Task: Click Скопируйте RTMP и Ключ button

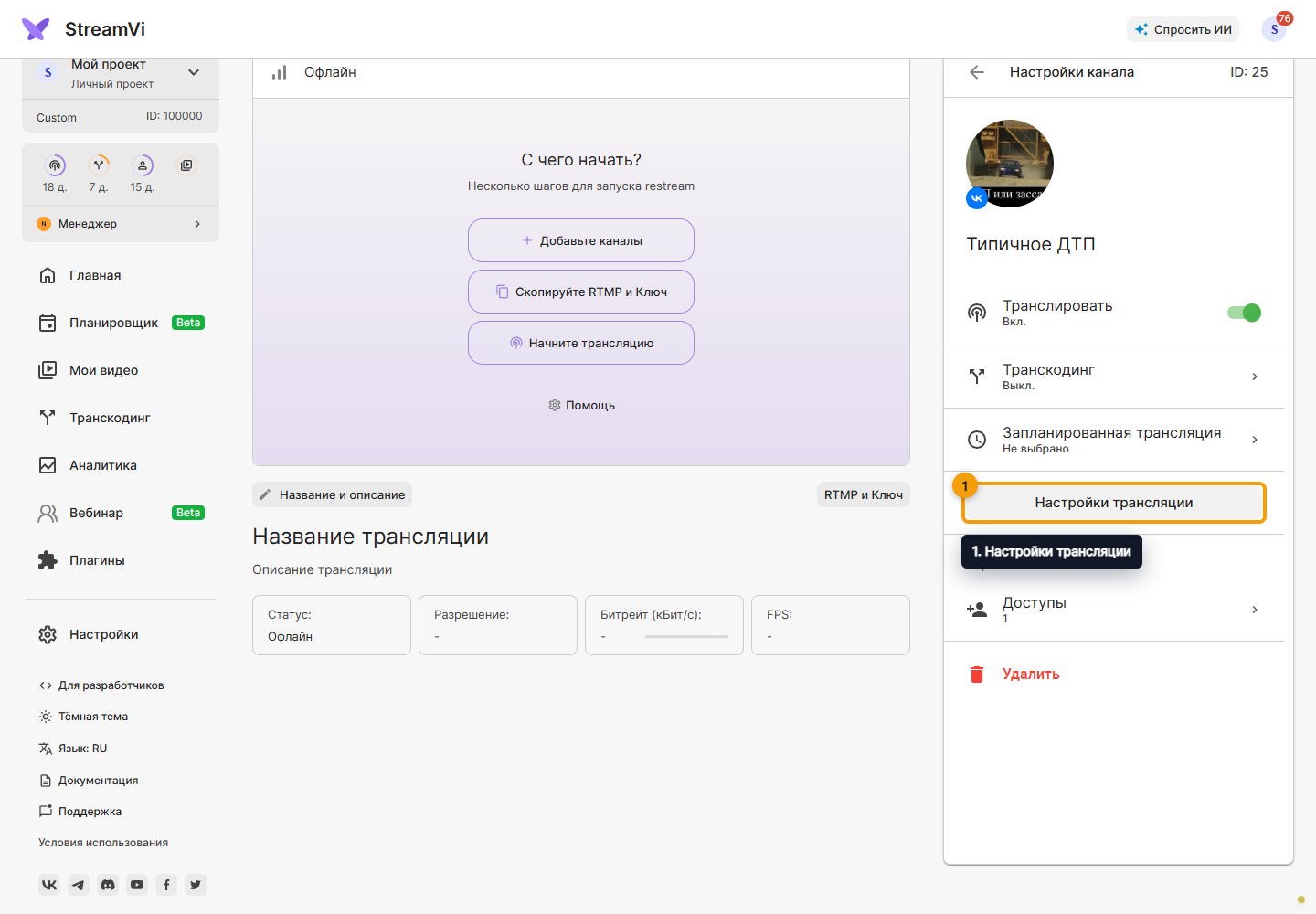Action: [581, 292]
